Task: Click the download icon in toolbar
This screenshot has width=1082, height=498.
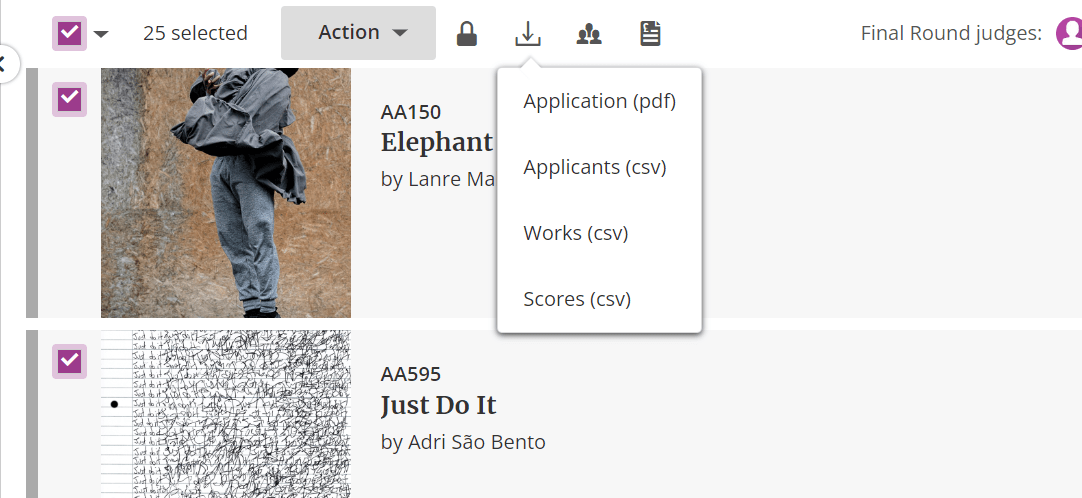Action: 528,33
